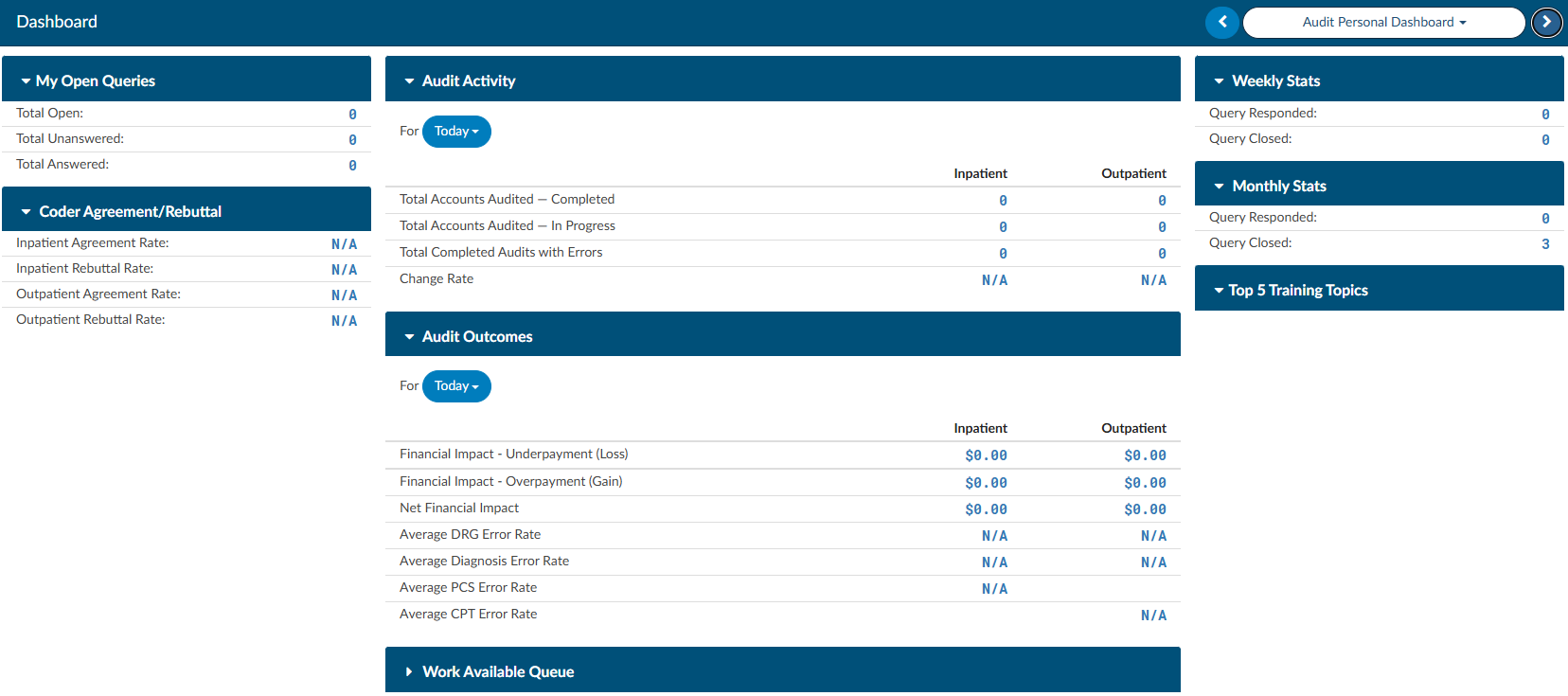
Task: Click Inpatient value for Completed audited accounts
Action: click(1003, 200)
